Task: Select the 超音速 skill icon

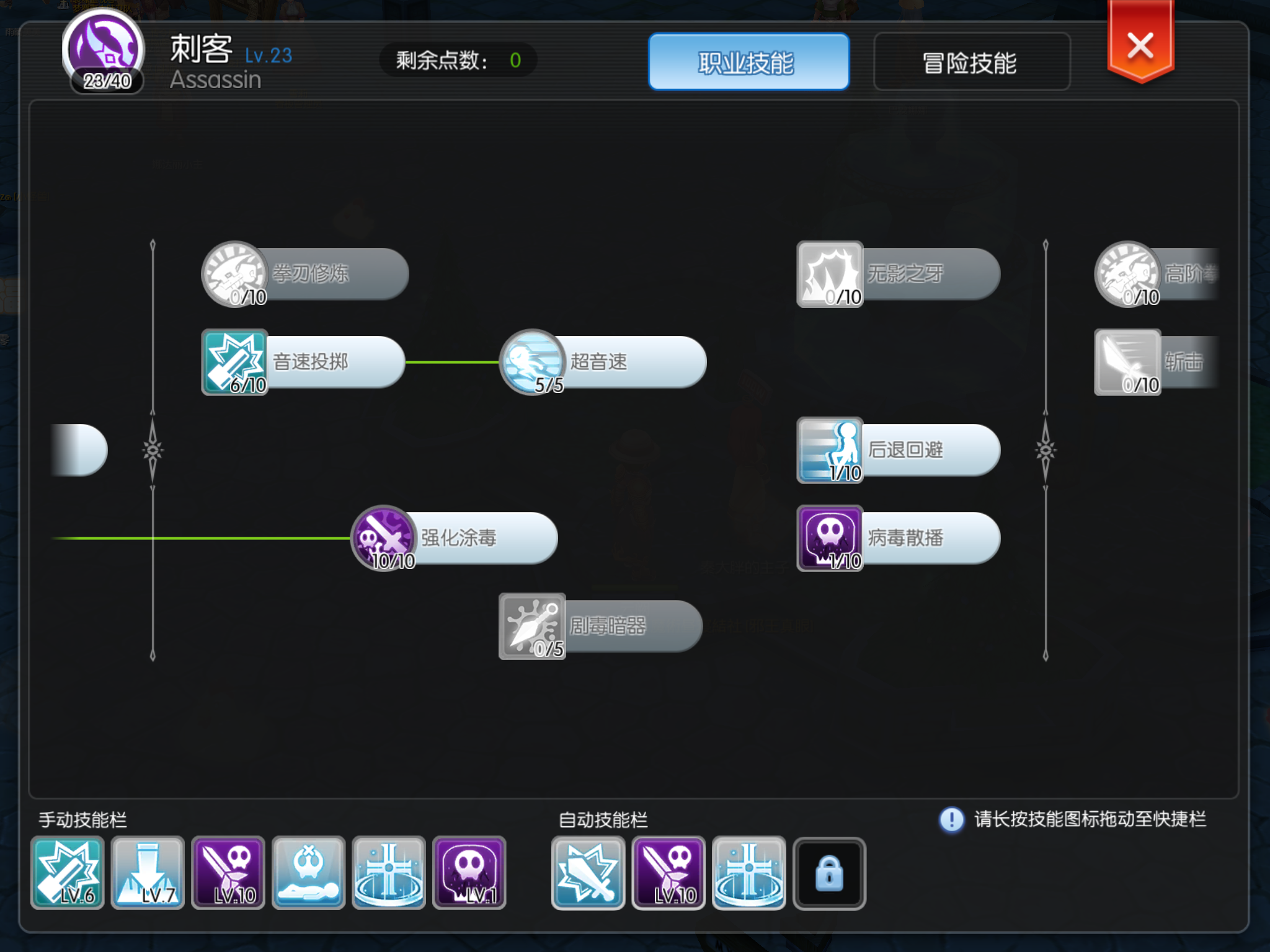Action: coord(533,362)
